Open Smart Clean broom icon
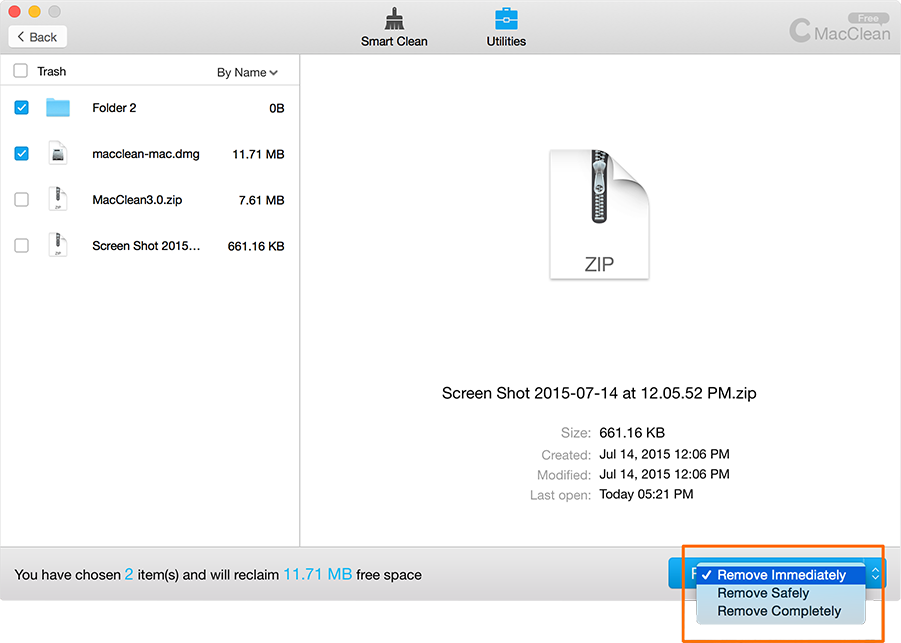This screenshot has width=901, height=643. pyautogui.click(x=393, y=19)
